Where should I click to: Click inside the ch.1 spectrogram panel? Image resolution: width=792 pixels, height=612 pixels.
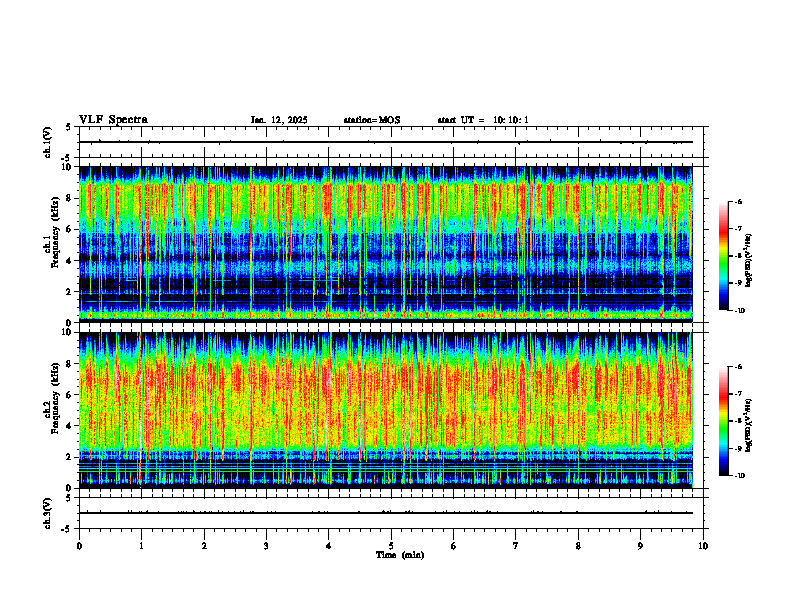pos(386,244)
